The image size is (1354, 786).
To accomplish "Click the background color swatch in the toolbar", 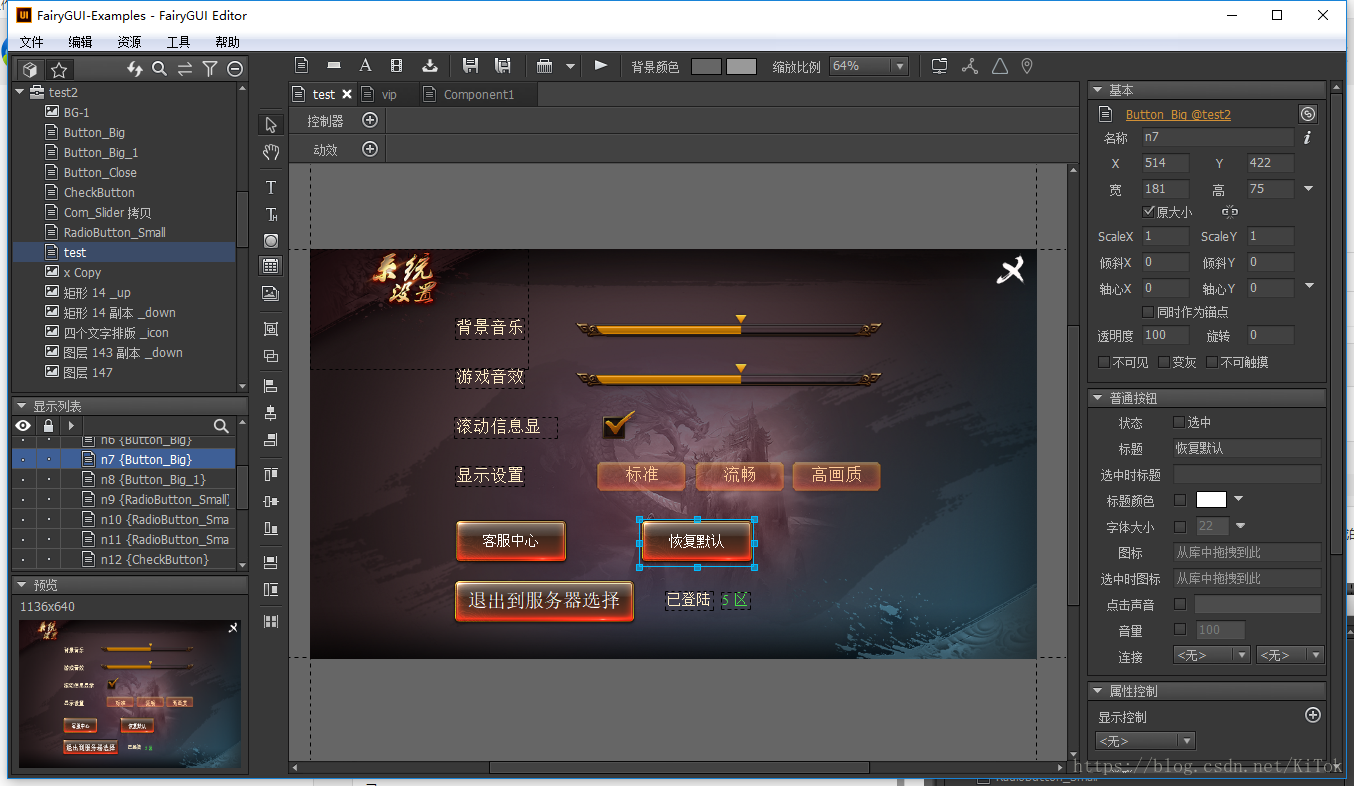I will [x=707, y=65].
